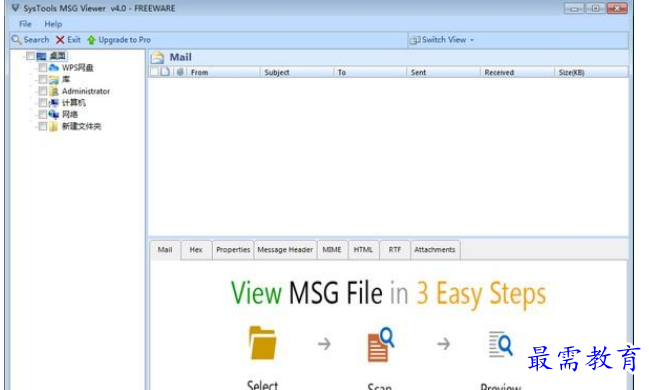Select the 网络 tree item label
649x390 pixels.
[x=70, y=114]
